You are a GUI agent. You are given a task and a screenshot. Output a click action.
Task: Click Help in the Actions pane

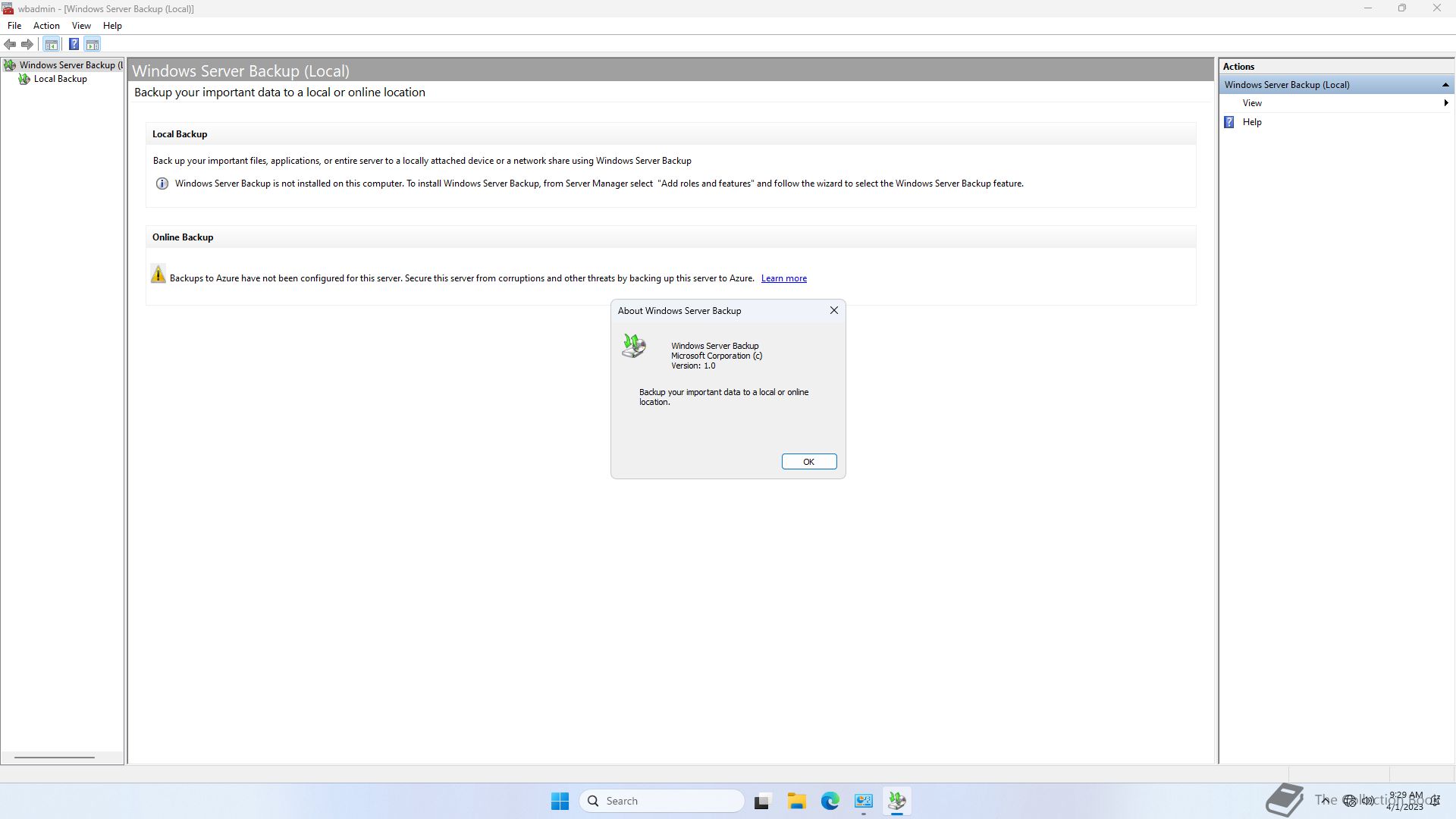(x=1252, y=122)
